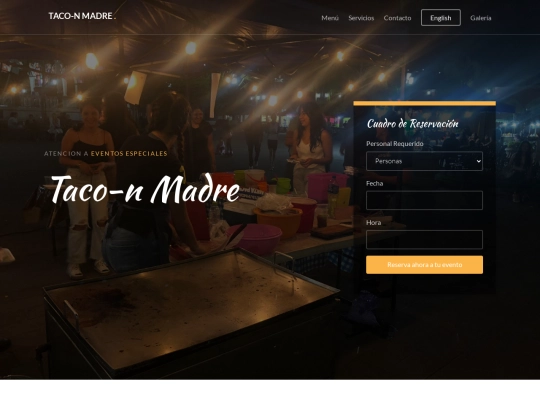This screenshot has width=540, height=405.
Task: Click the Hora label
Action: pyautogui.click(x=373, y=223)
